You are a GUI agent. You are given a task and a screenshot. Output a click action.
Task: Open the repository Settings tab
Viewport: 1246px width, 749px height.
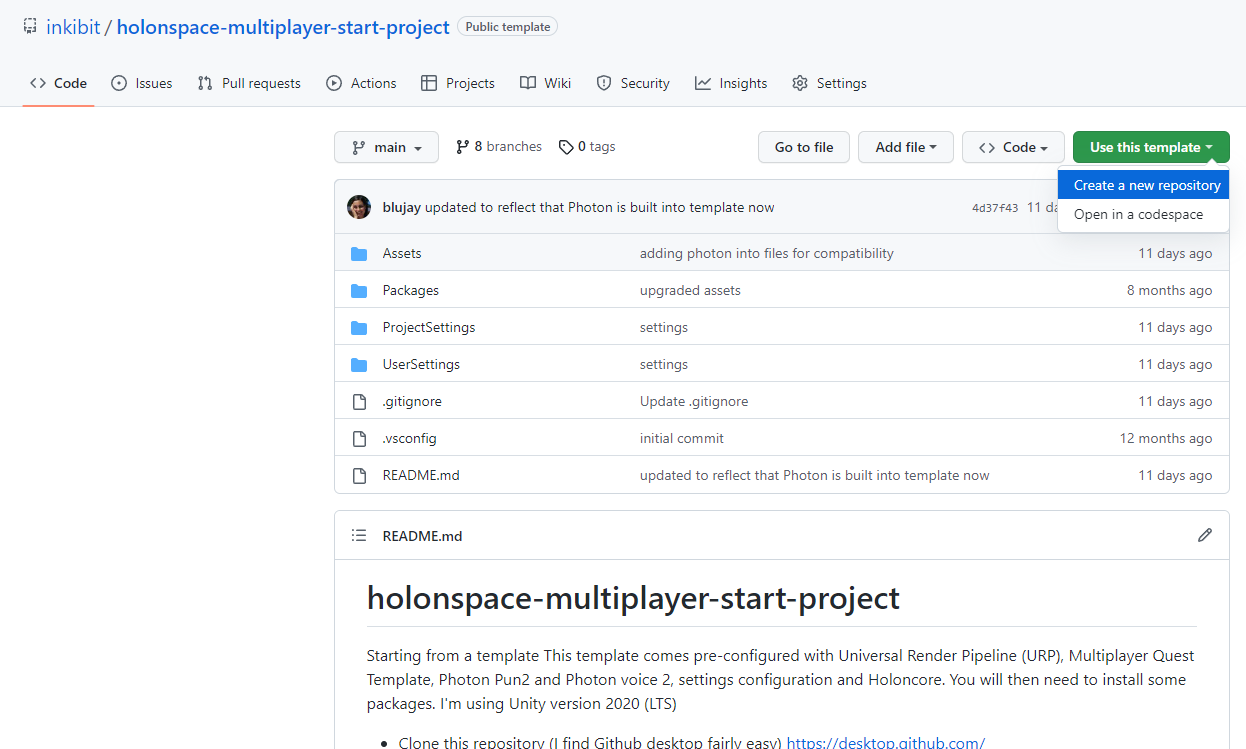829,83
